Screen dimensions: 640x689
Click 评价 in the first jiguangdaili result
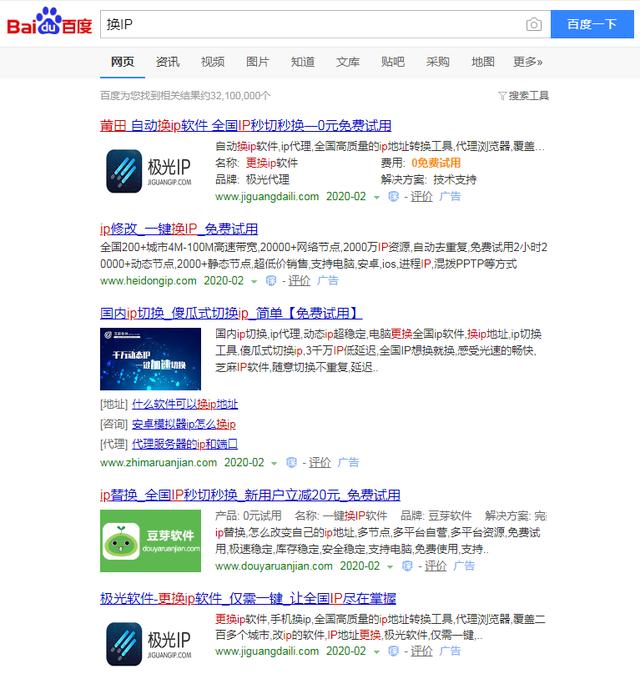click(x=421, y=196)
